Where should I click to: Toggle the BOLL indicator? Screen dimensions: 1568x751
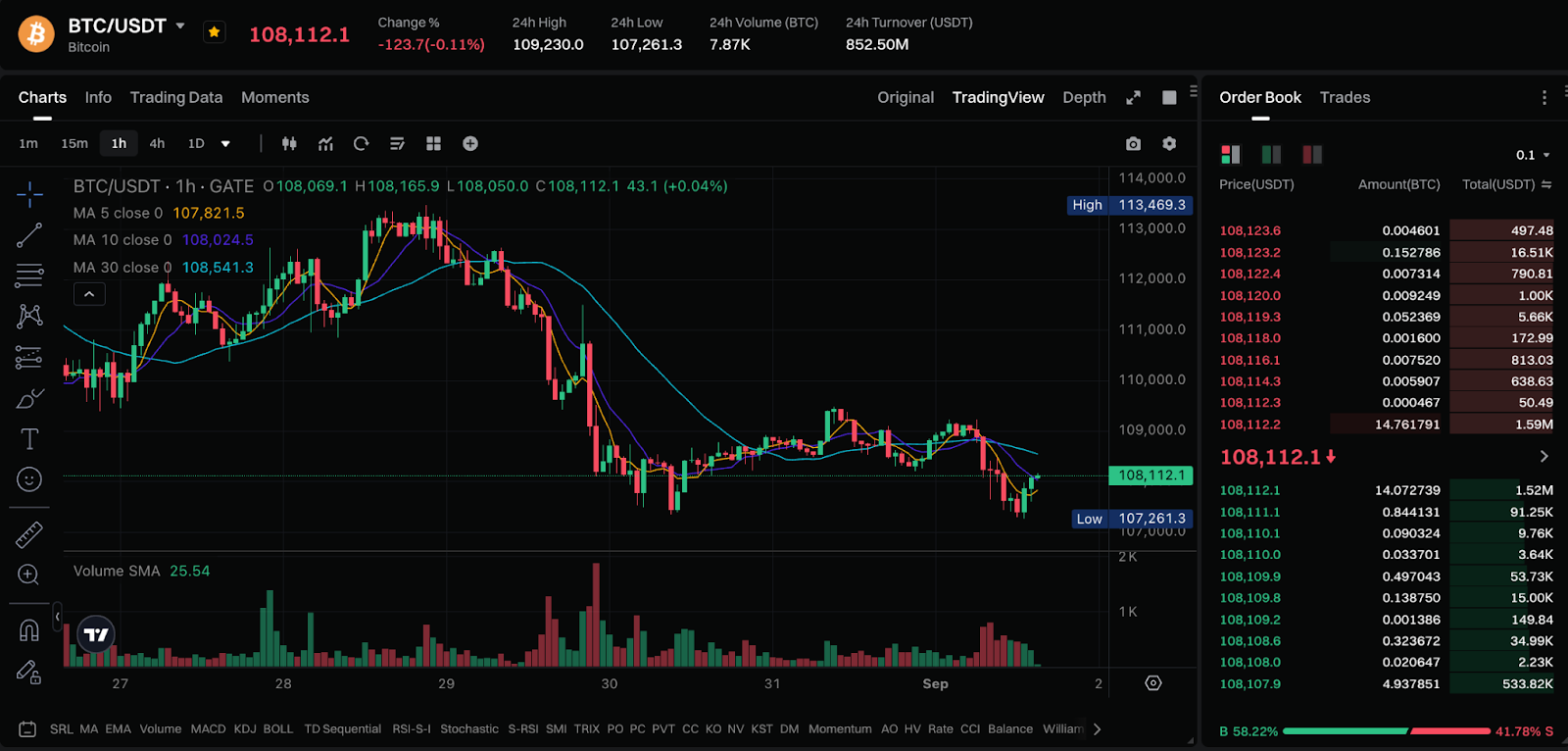tap(278, 728)
